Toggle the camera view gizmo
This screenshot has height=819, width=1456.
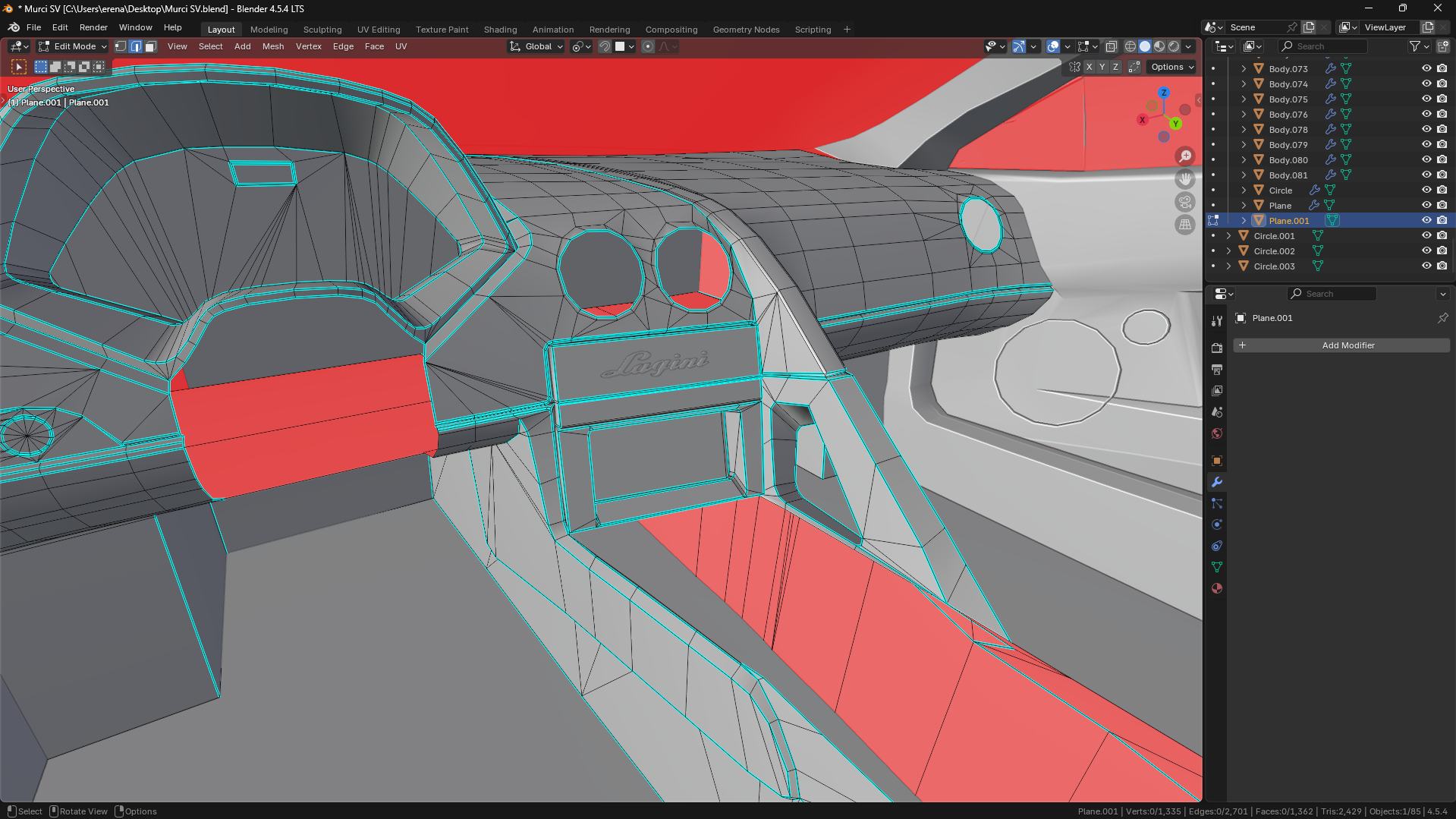(x=1184, y=202)
